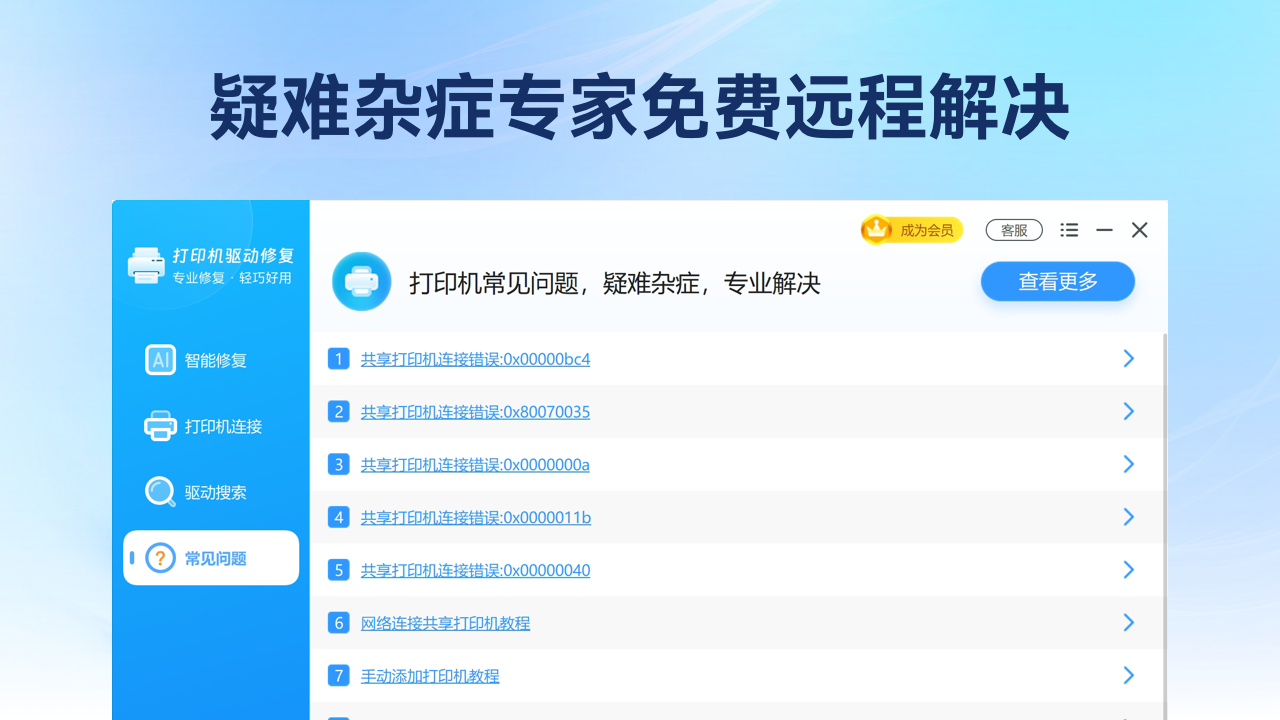Click the 常见问题 question mark icon

tap(160, 558)
